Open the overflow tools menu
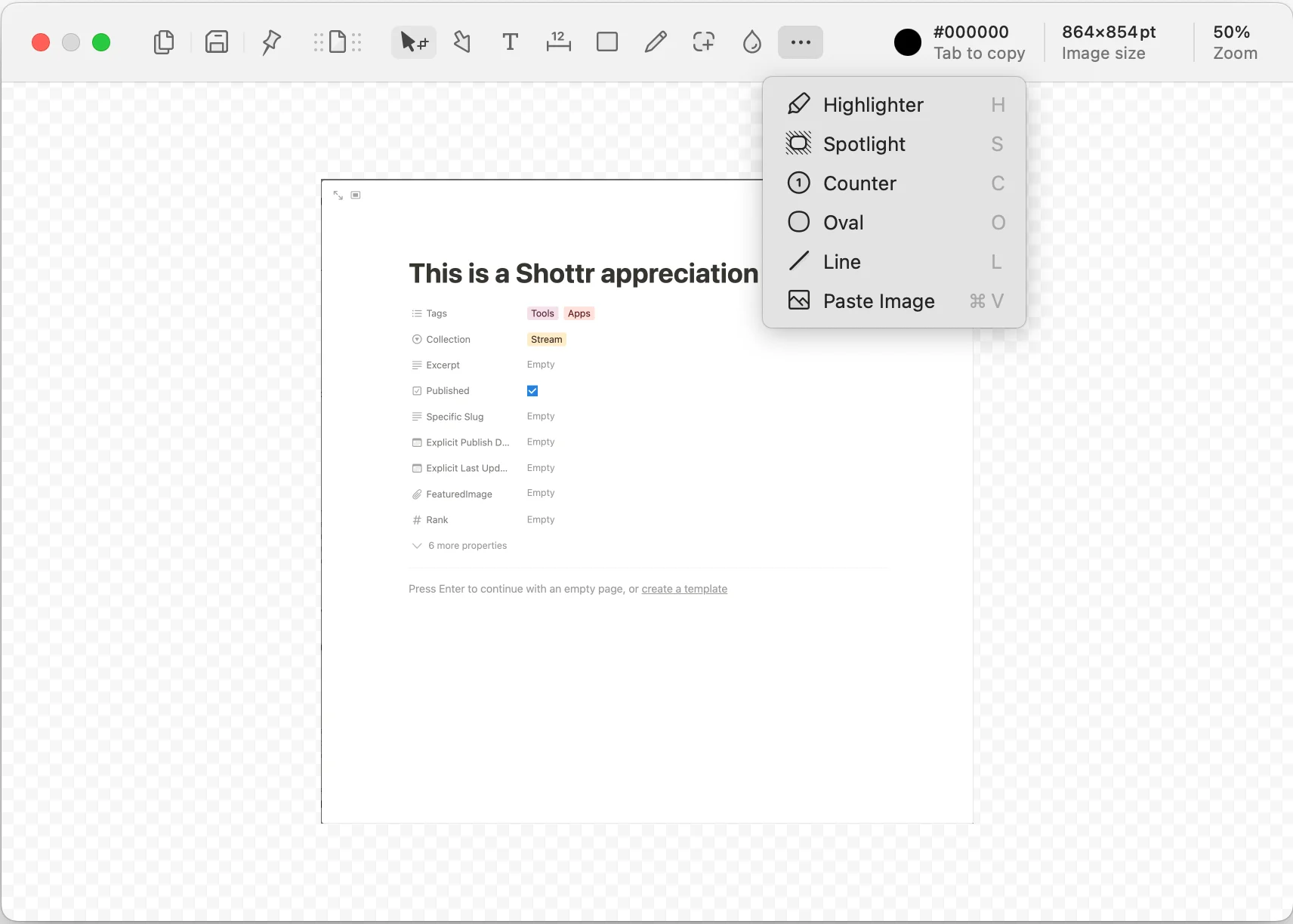This screenshot has height=924, width=1293. [x=799, y=42]
